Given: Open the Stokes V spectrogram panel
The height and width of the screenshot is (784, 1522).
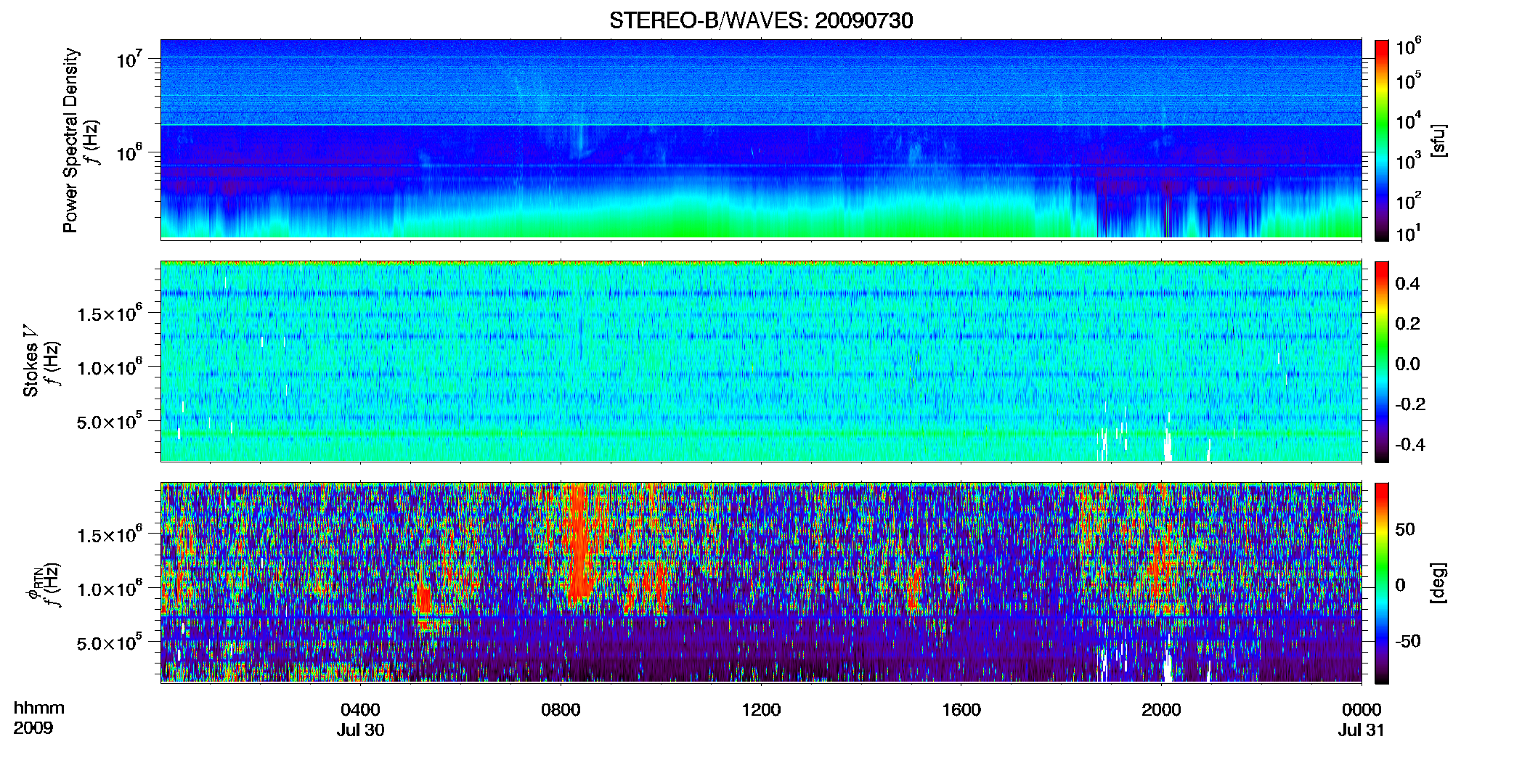Looking at the screenshot, I should [x=761, y=361].
